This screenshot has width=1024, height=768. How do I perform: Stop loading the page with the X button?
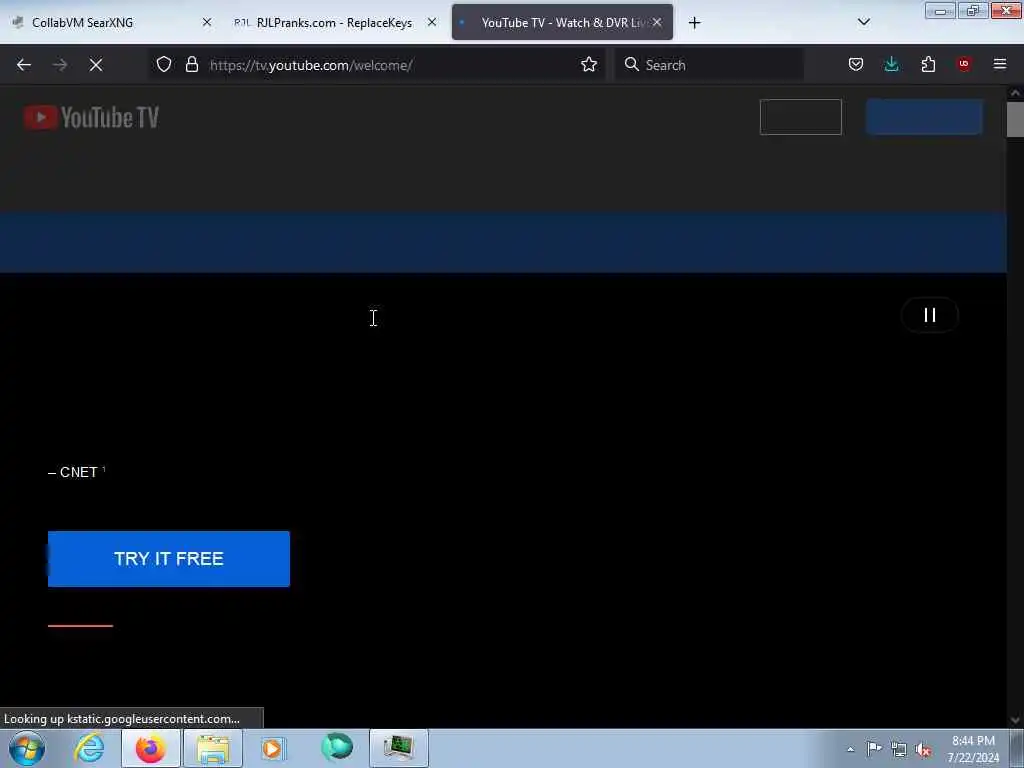tap(96, 65)
